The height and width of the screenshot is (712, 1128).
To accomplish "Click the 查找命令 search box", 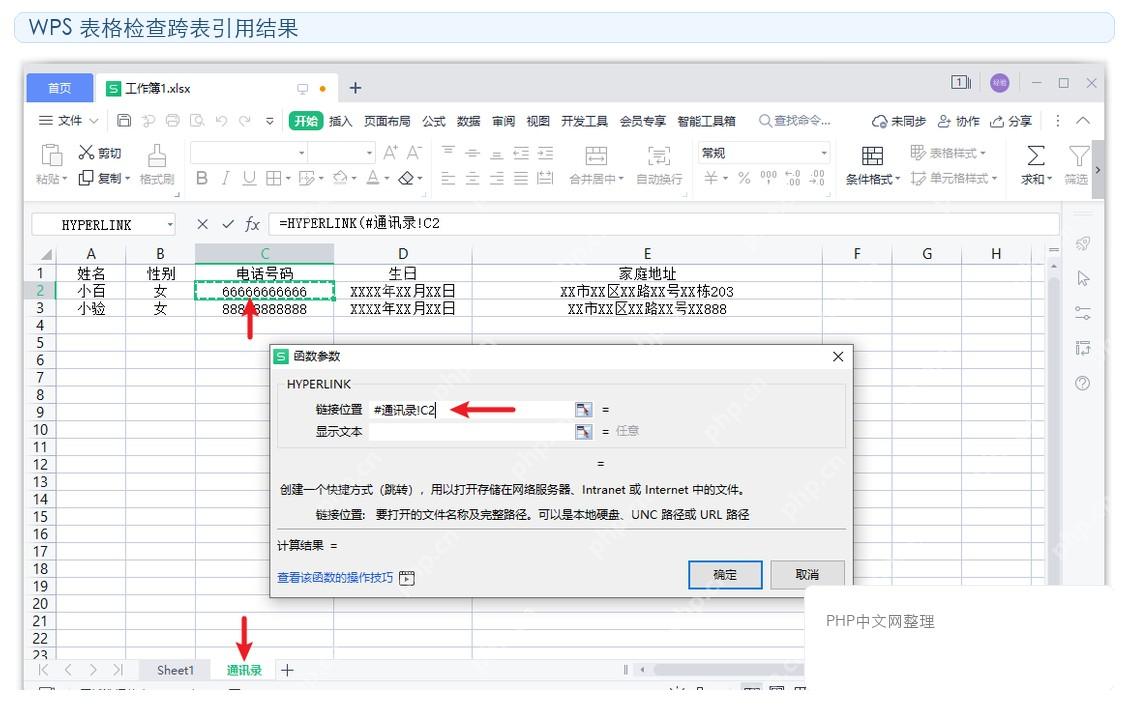I will 794,121.
